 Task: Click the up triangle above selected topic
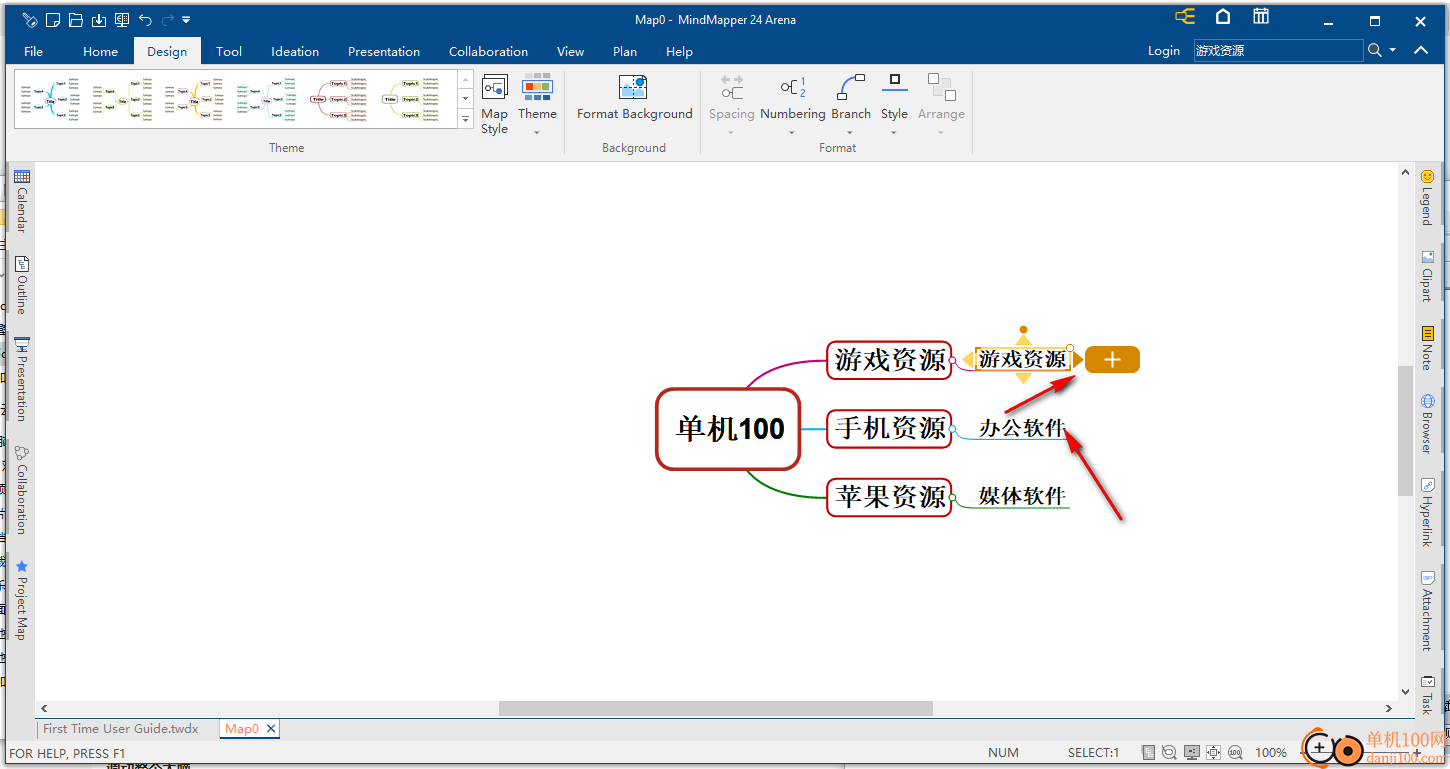click(x=1023, y=339)
